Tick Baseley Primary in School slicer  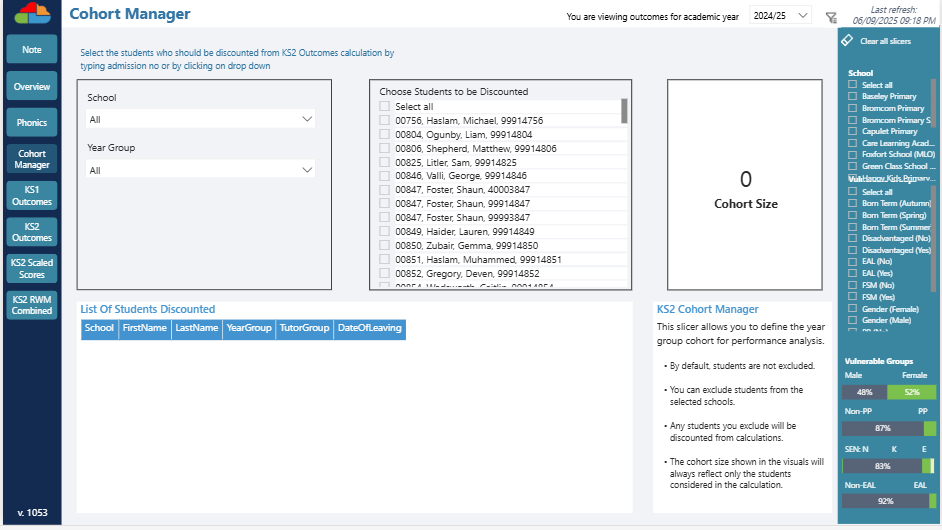852,97
